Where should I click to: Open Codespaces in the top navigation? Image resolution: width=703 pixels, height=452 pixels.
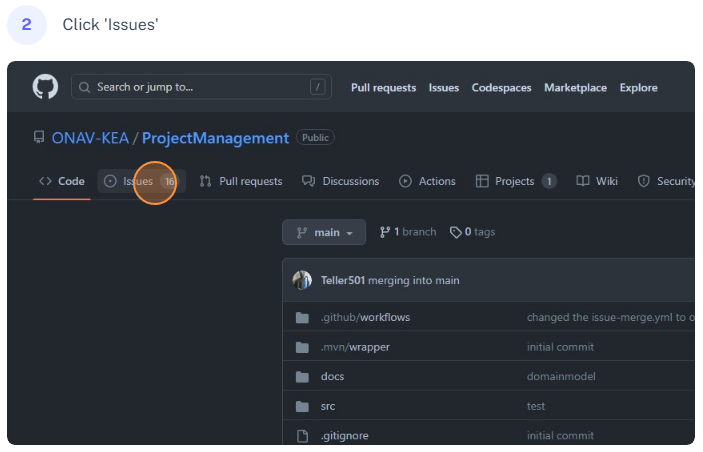(x=501, y=87)
